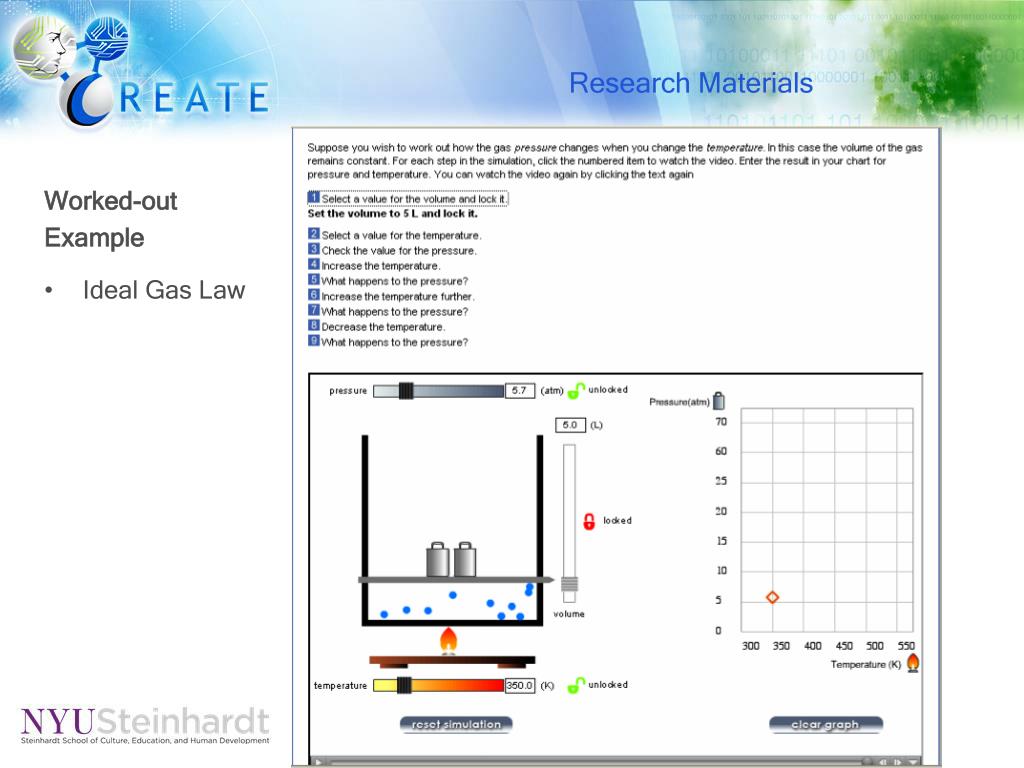The width and height of the screenshot is (1024, 768).
Task: Click the number 7 step icon
Action: [314, 310]
